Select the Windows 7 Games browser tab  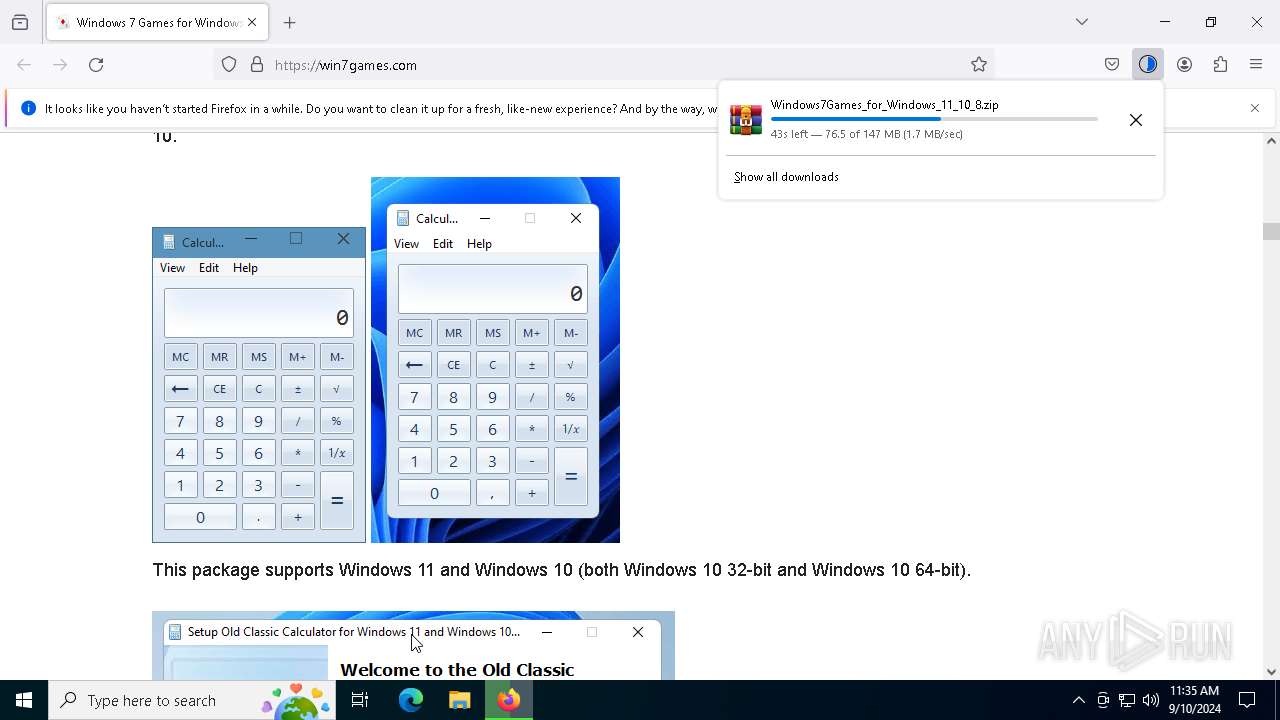click(x=157, y=22)
